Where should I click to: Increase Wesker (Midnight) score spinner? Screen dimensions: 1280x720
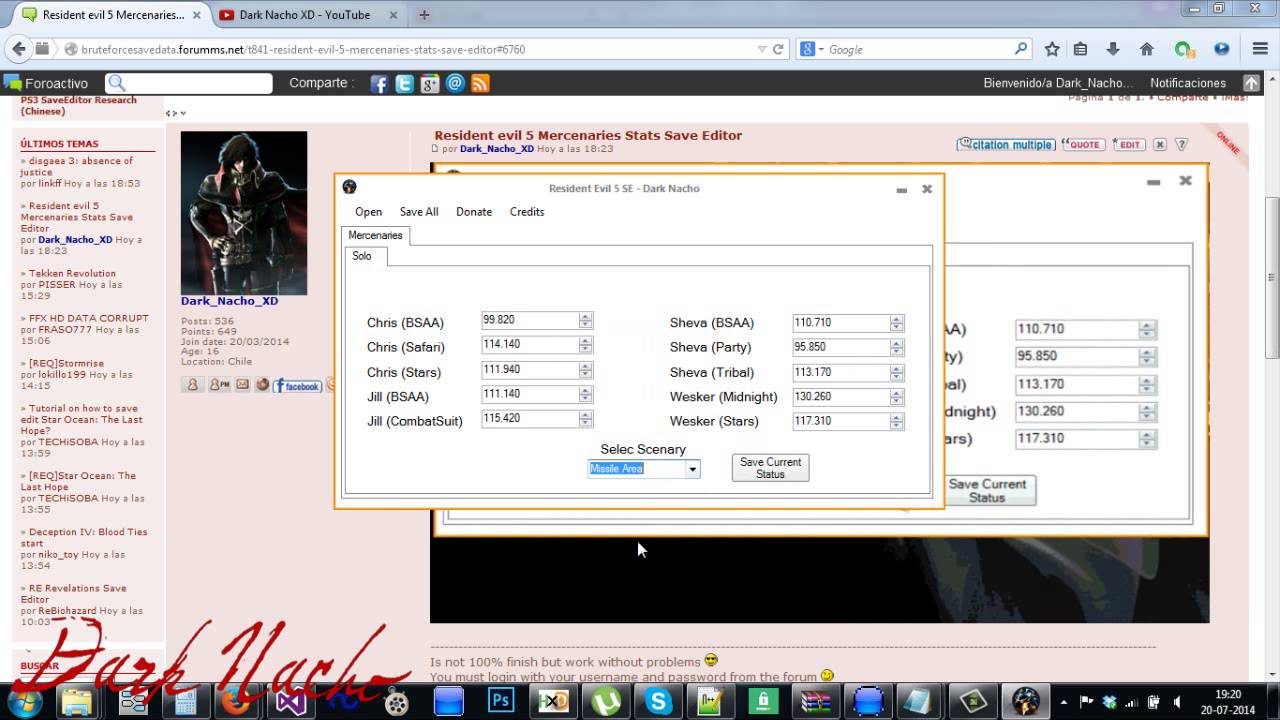pyautogui.click(x=896, y=393)
